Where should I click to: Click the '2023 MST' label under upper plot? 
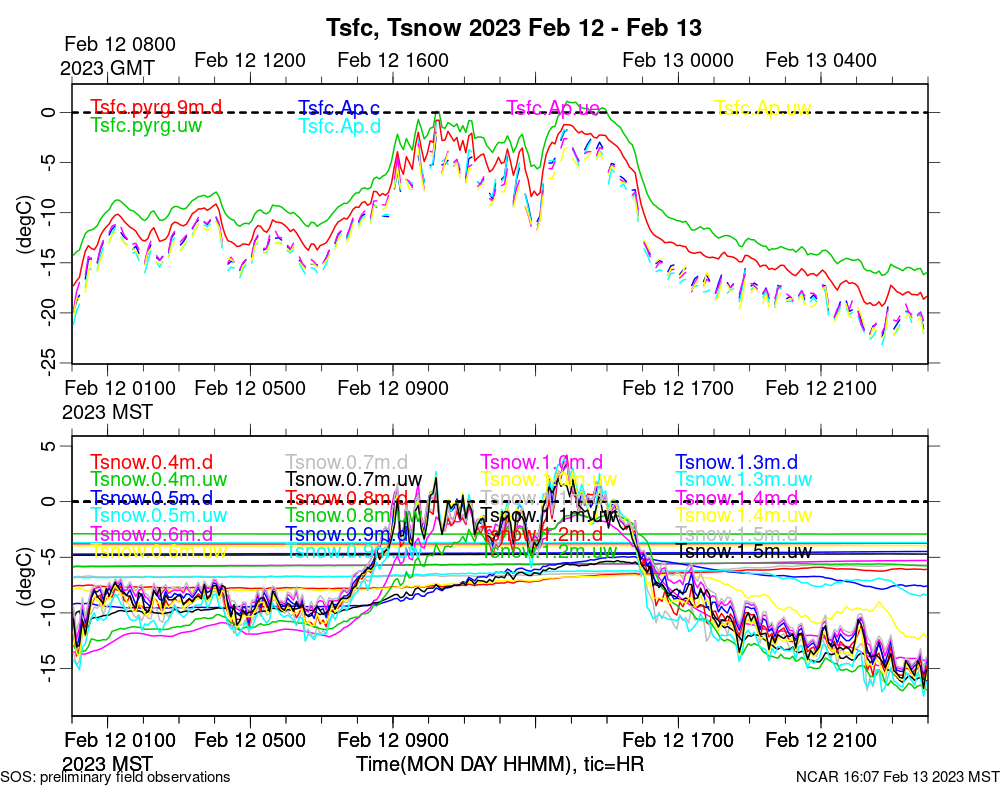(x=107, y=412)
